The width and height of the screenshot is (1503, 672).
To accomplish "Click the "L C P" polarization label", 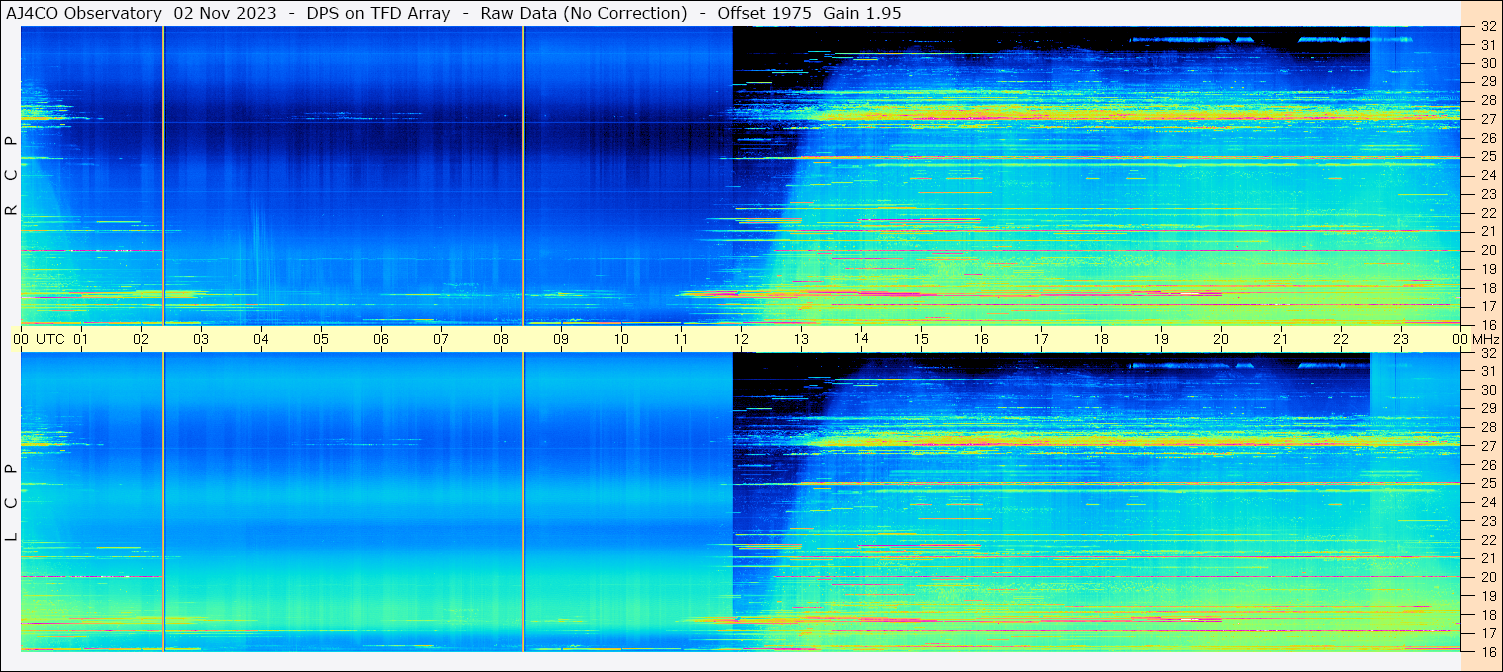I will 11,503.
